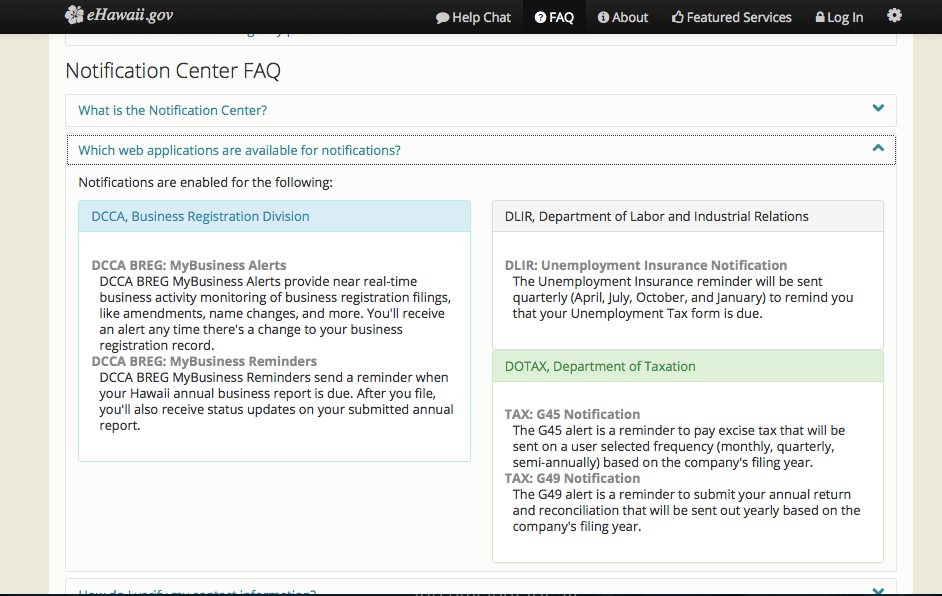Click the G45 alert description paragraph
The height and width of the screenshot is (596, 942).
pos(679,446)
